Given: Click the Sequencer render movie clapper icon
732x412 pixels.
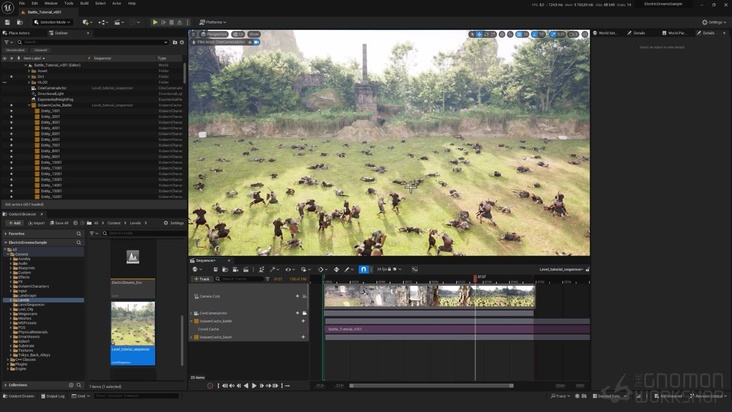Looking at the screenshot, I should (246, 269).
